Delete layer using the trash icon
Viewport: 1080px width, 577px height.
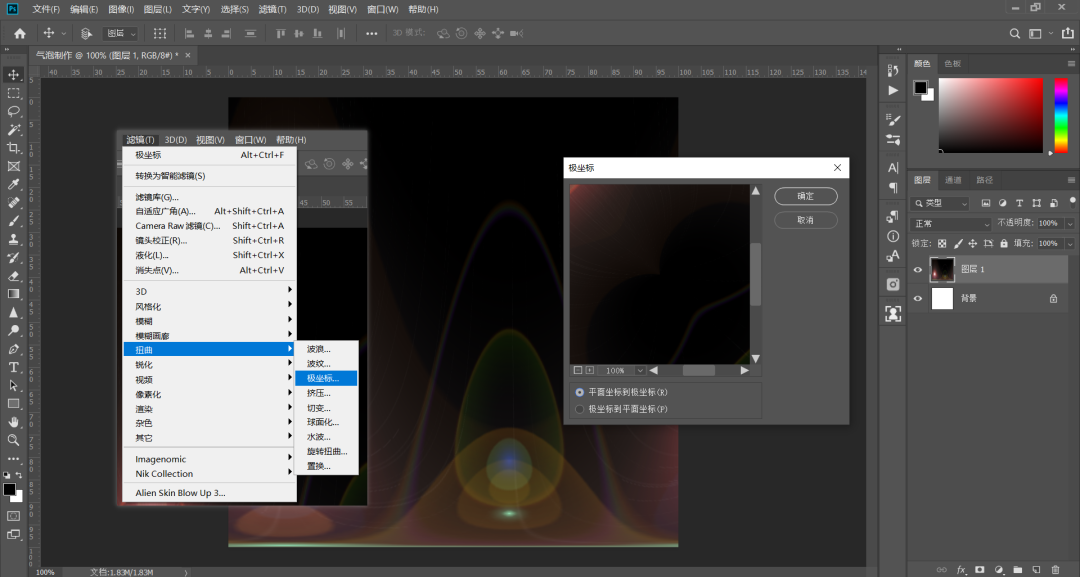(x=1056, y=569)
